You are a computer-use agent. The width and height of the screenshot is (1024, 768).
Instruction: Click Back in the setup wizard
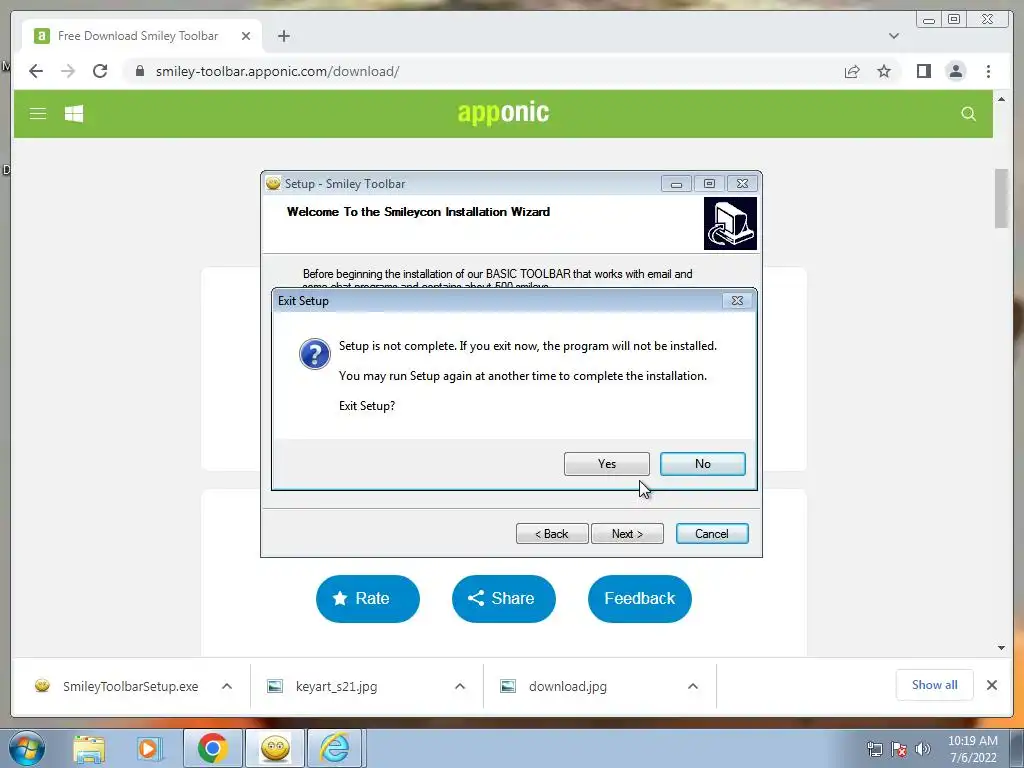[552, 534]
